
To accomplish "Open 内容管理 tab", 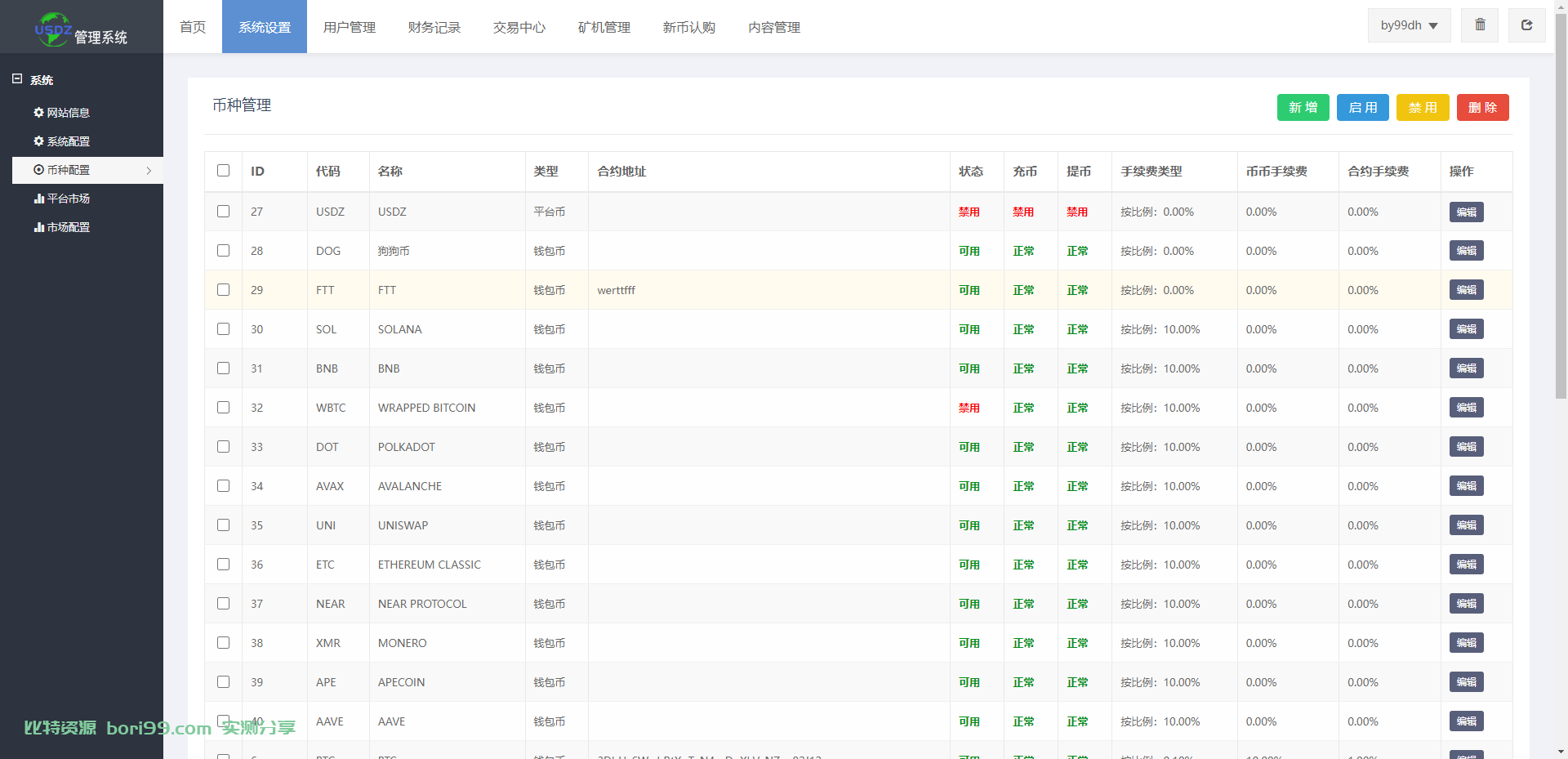I will click(x=774, y=27).
